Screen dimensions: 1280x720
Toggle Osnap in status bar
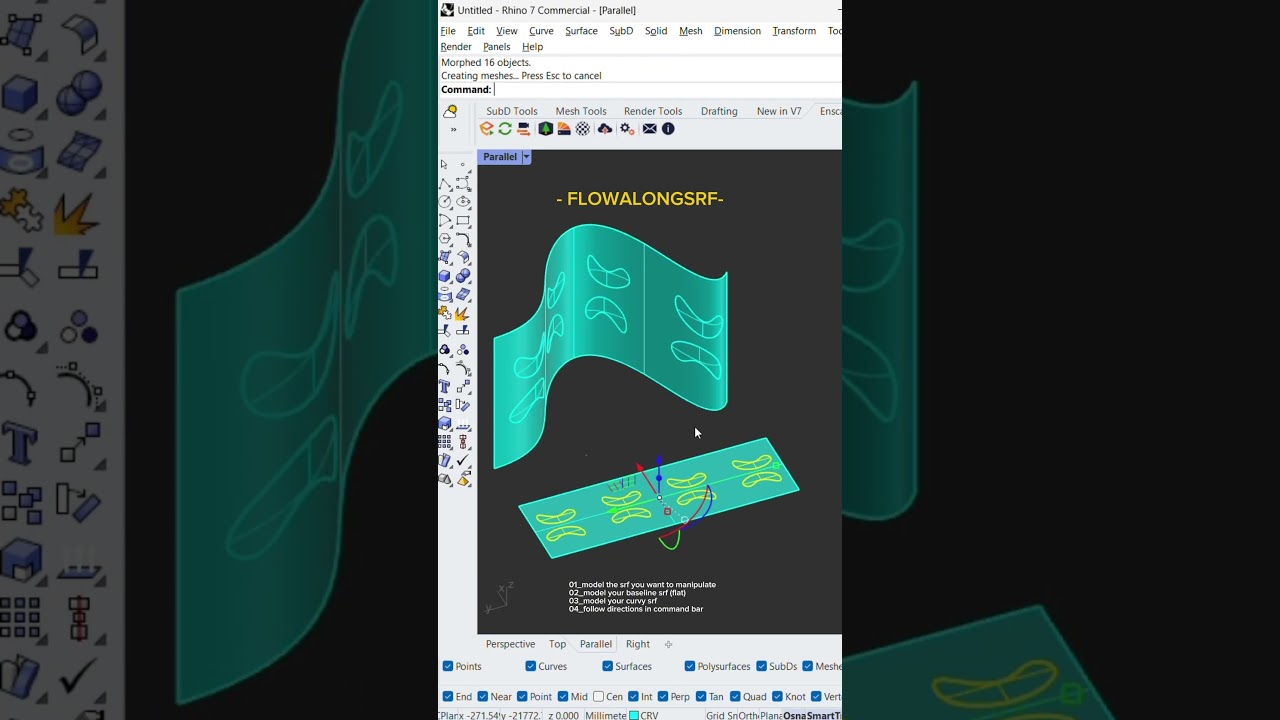[x=794, y=715]
